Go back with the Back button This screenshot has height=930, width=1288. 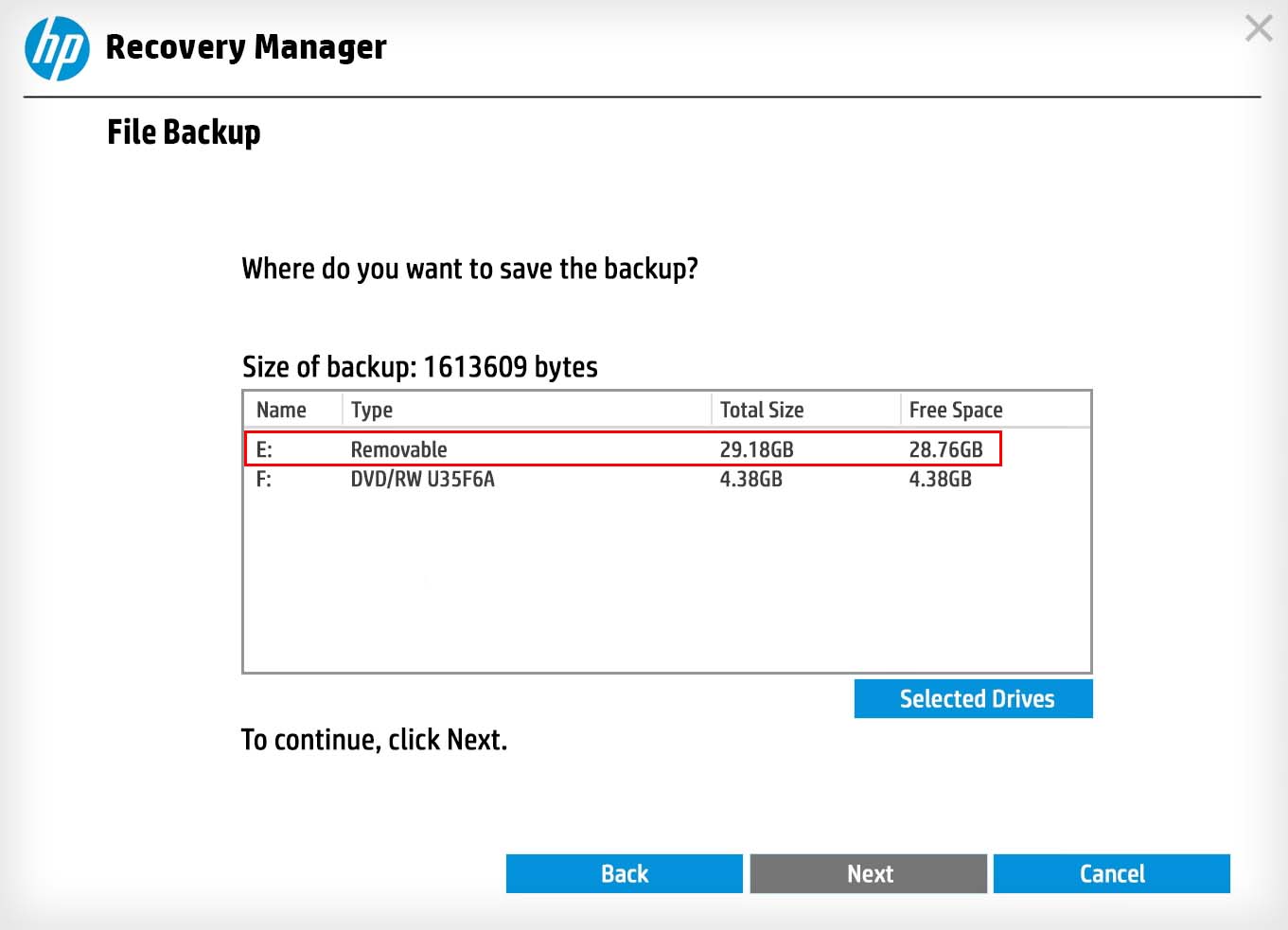coord(625,873)
